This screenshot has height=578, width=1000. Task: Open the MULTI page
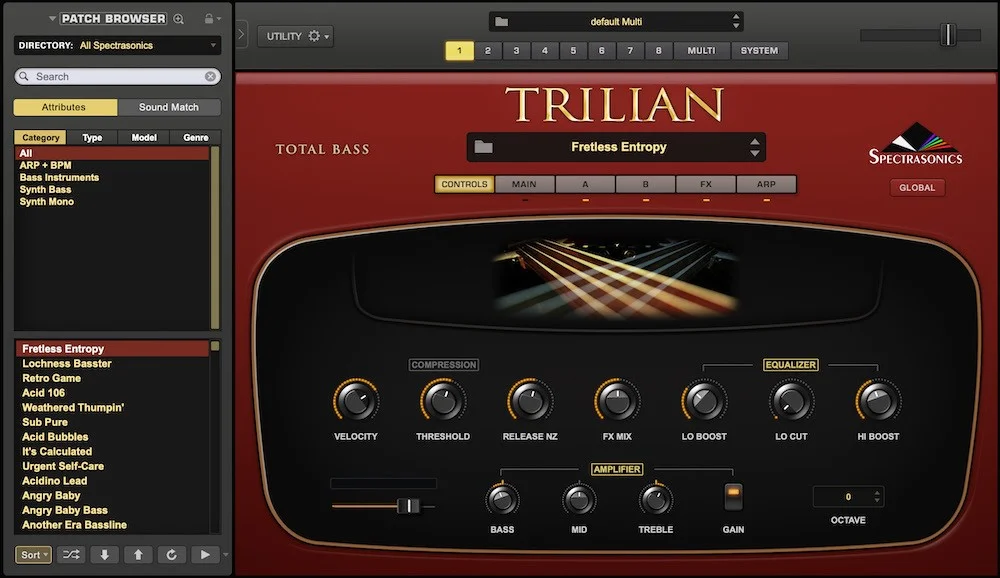coord(702,50)
